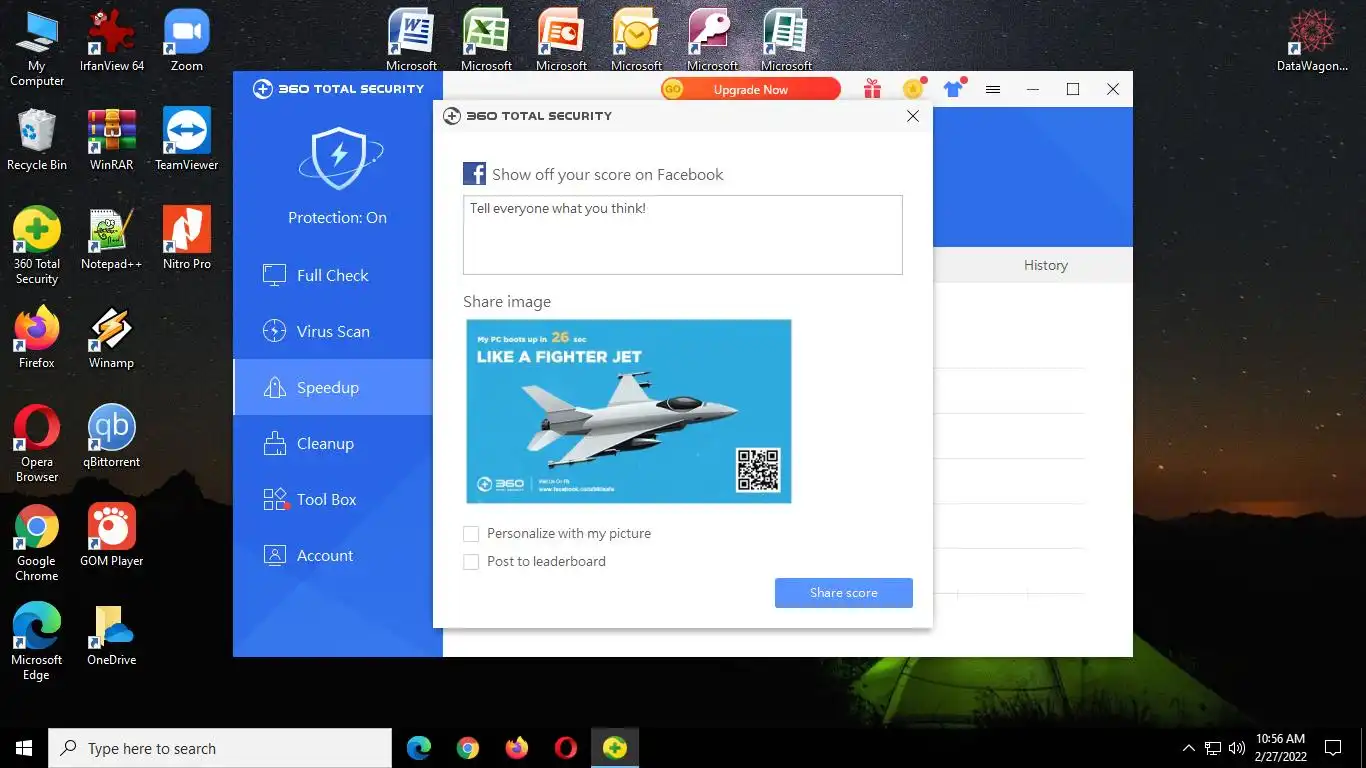The image size is (1366, 768).
Task: Click Nitro Pro desktop icon
Action: [x=187, y=239]
